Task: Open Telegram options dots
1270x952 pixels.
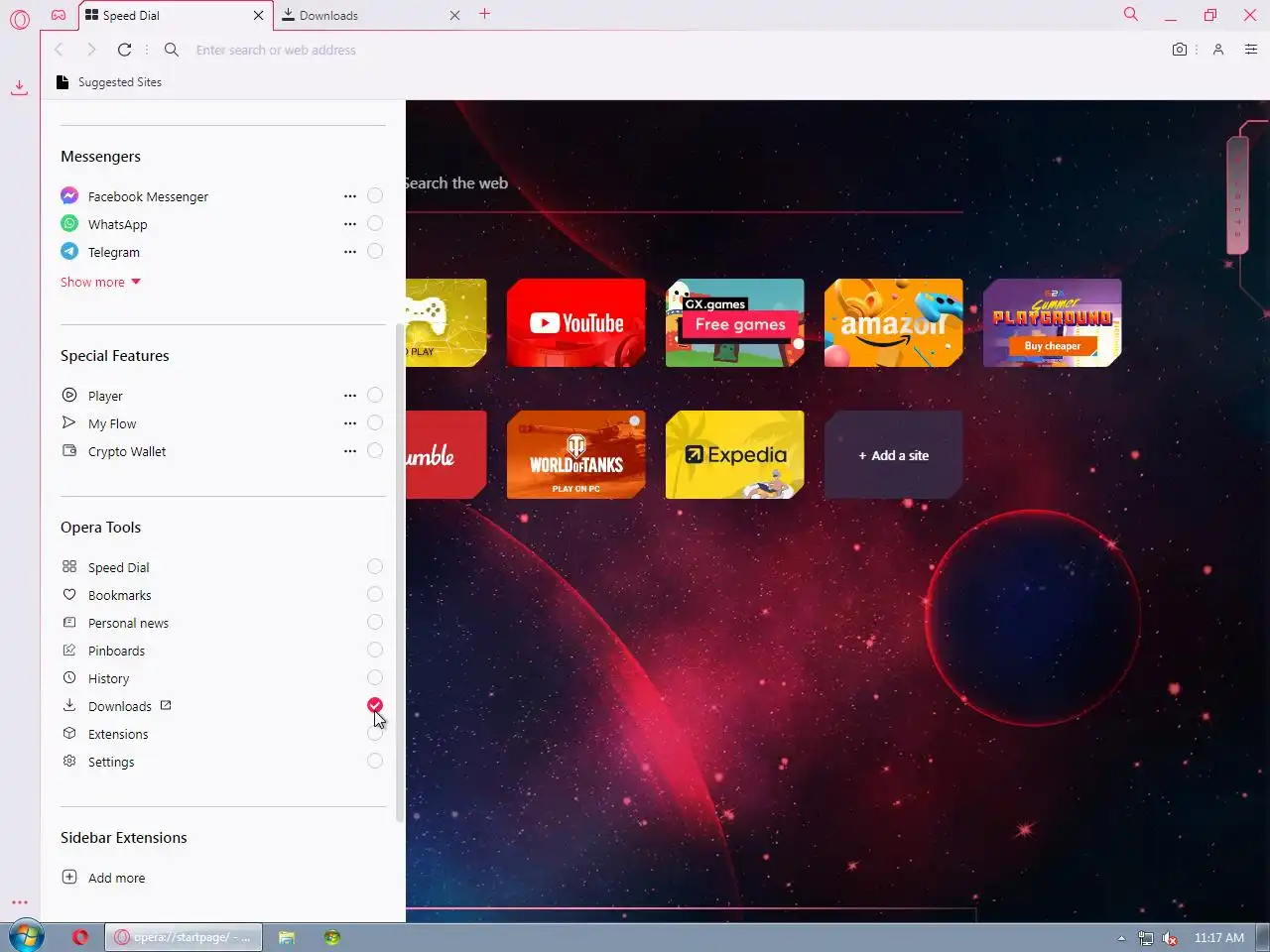Action: coord(350,252)
